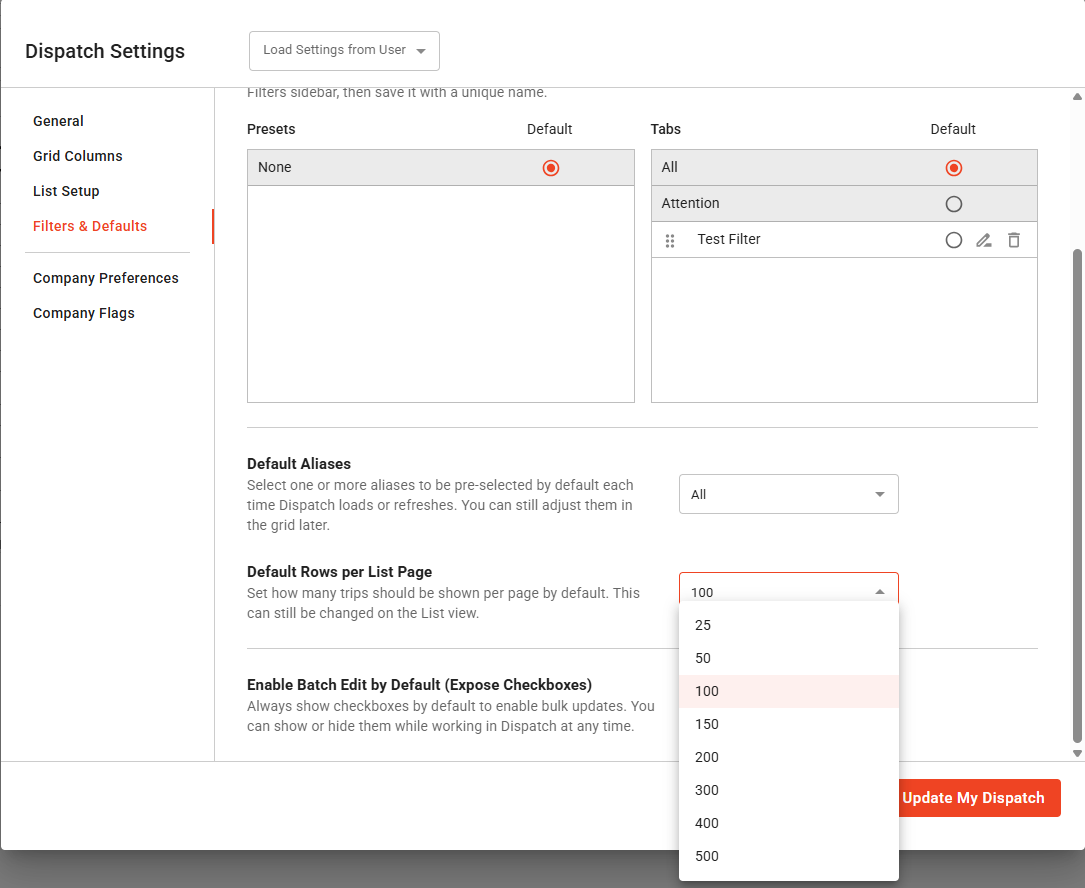Open Load Settings from User dropdown
The width and height of the screenshot is (1085, 888).
(344, 51)
